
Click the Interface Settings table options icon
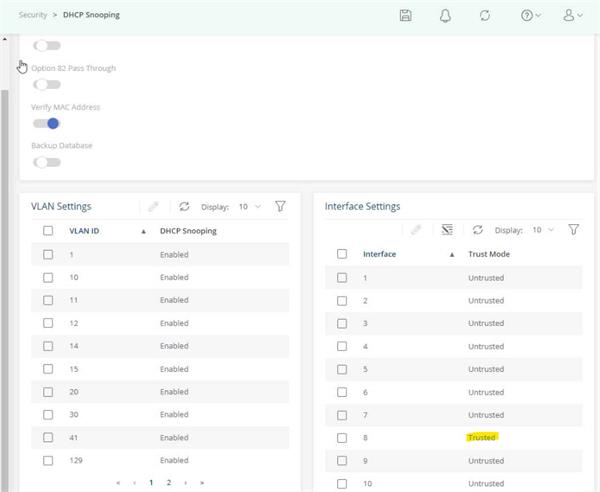coord(447,230)
